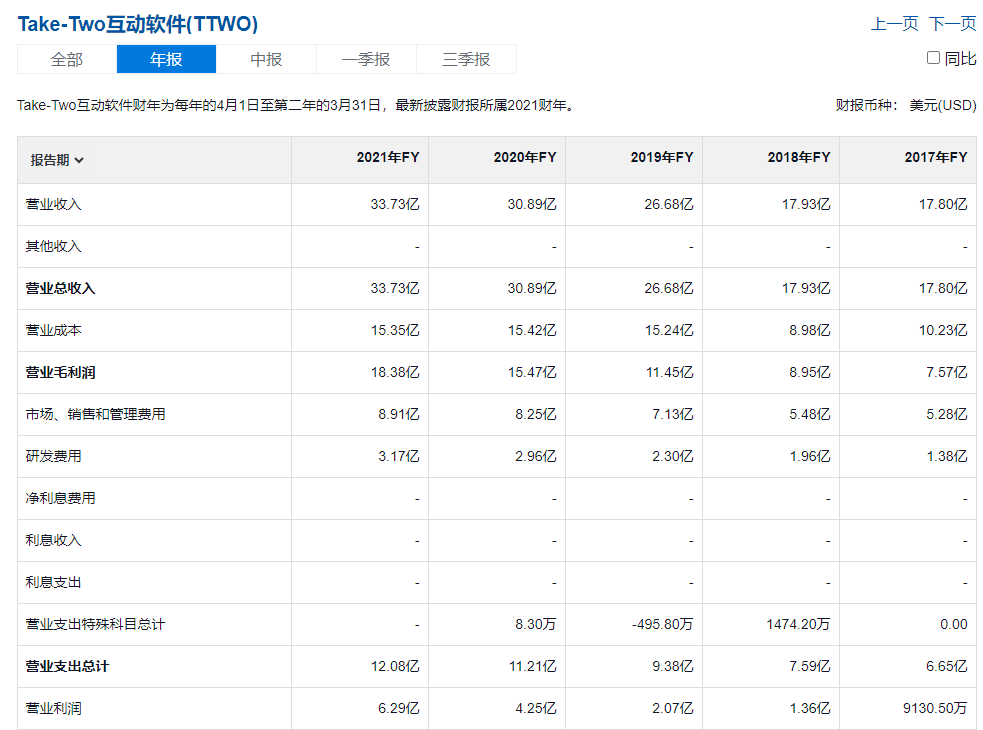The width and height of the screenshot is (983, 730).
Task: Click the 2021年FY column header
Action: (388, 157)
